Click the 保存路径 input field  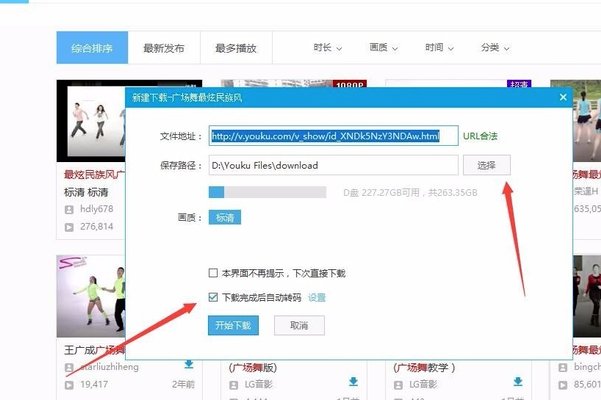pos(333,165)
